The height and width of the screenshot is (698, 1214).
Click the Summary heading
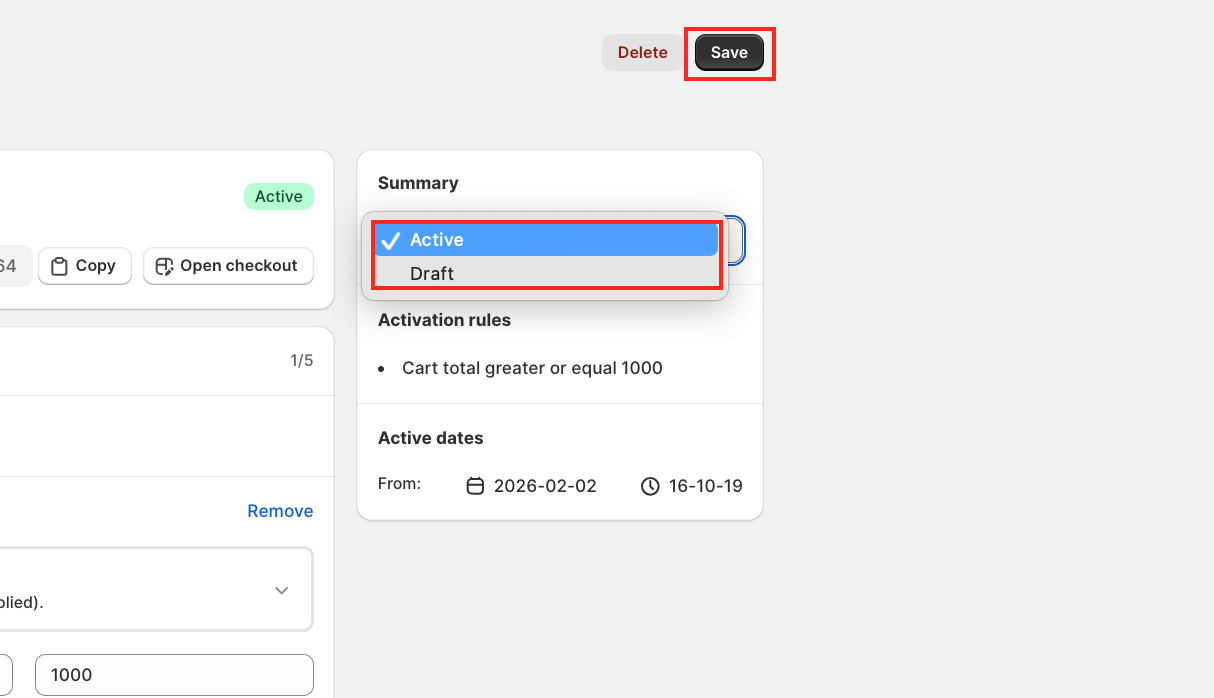pyautogui.click(x=418, y=183)
